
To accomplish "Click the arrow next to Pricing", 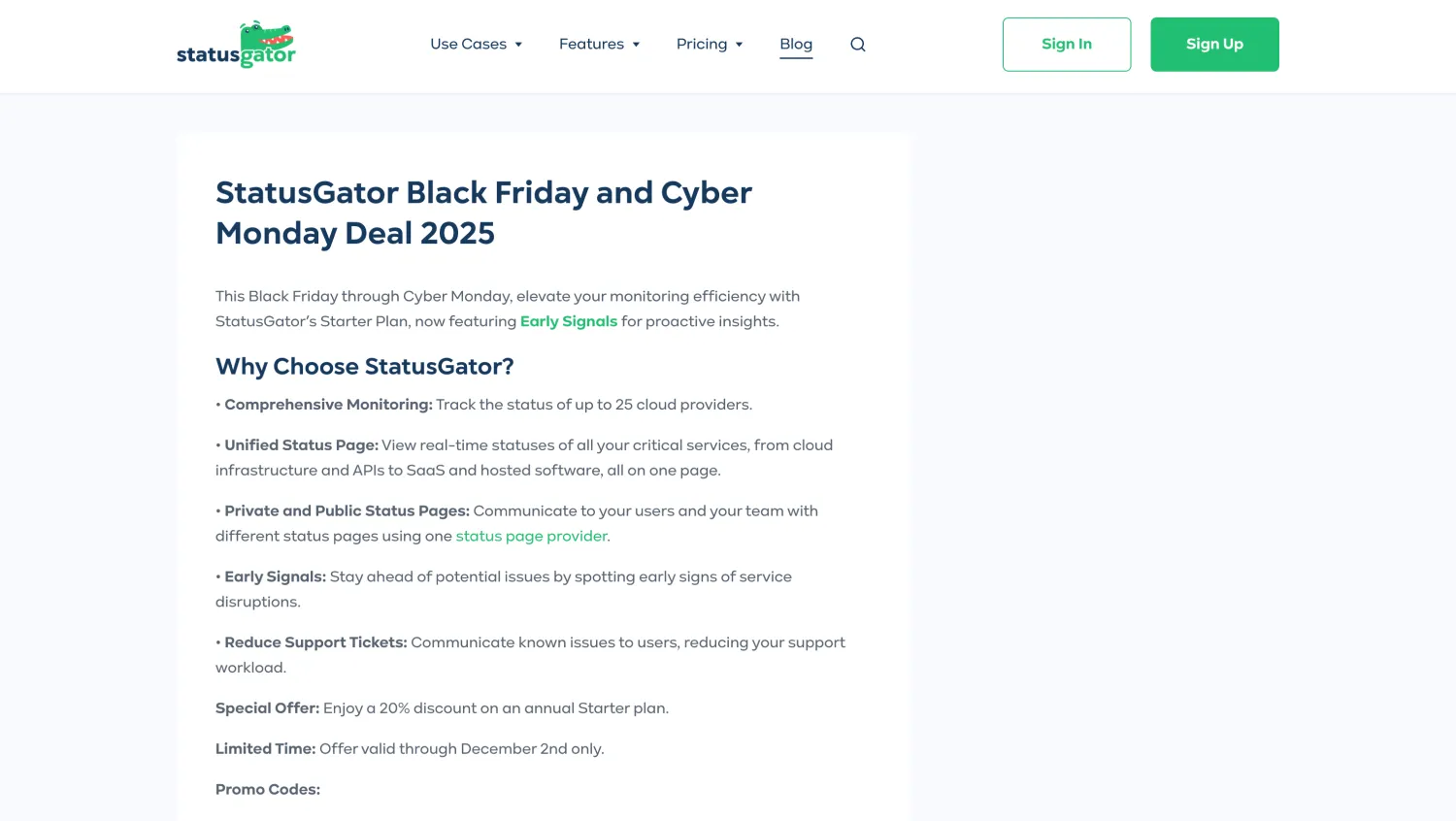I will click(x=739, y=44).
